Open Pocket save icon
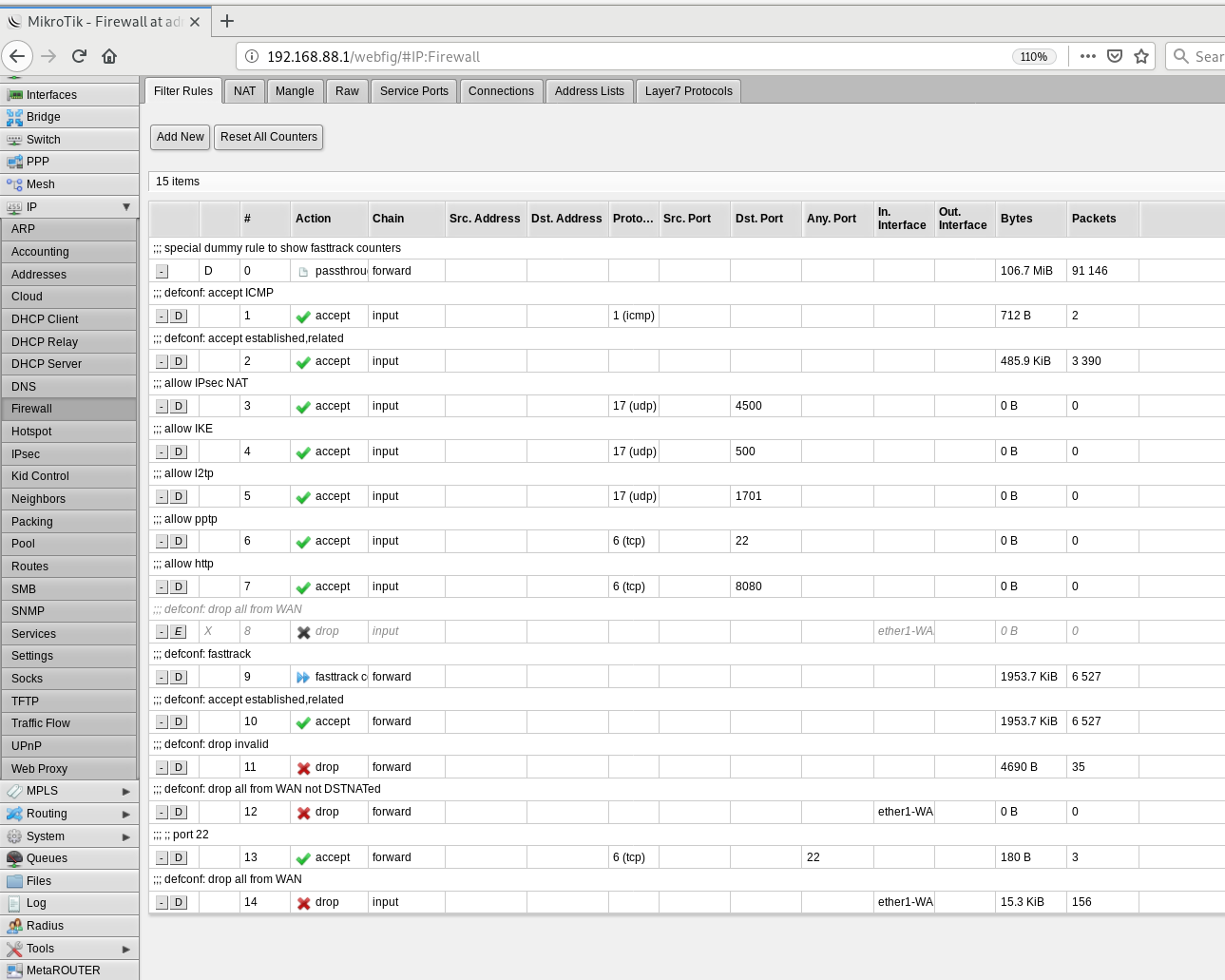Screen dimensions: 1225x980 pyautogui.click(x=1115, y=56)
